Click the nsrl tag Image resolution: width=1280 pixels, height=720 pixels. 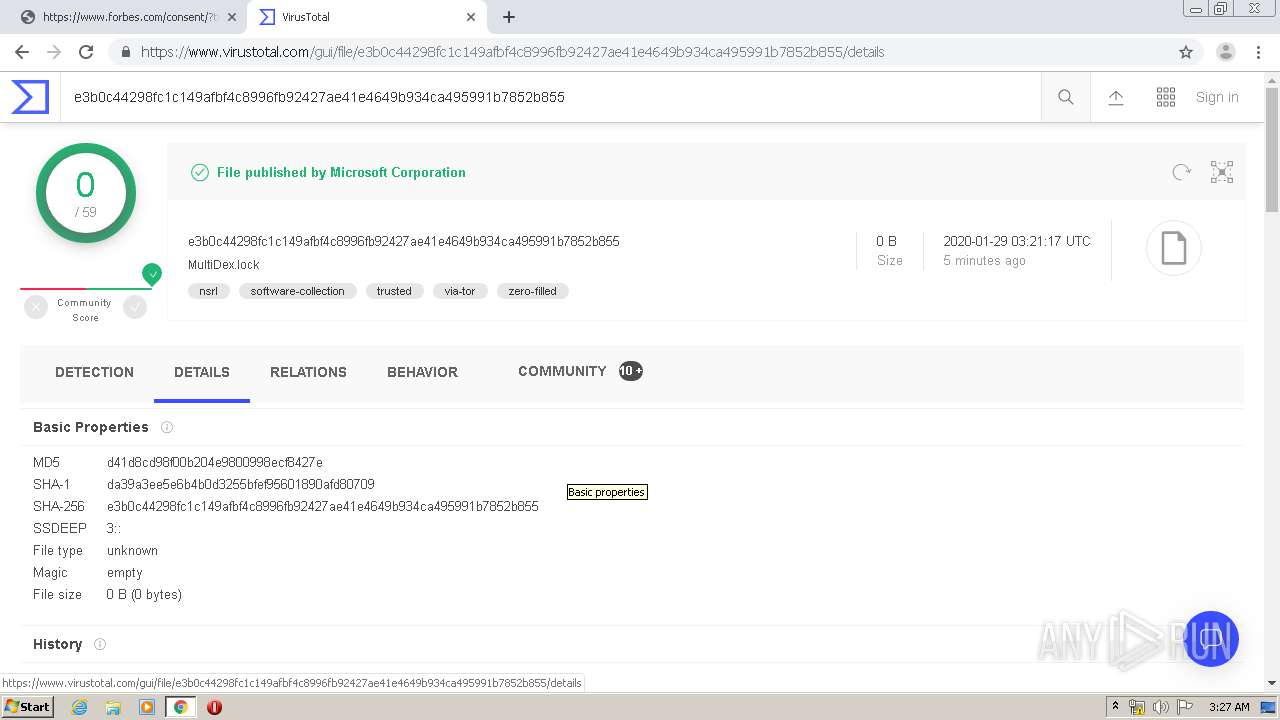pyautogui.click(x=208, y=291)
